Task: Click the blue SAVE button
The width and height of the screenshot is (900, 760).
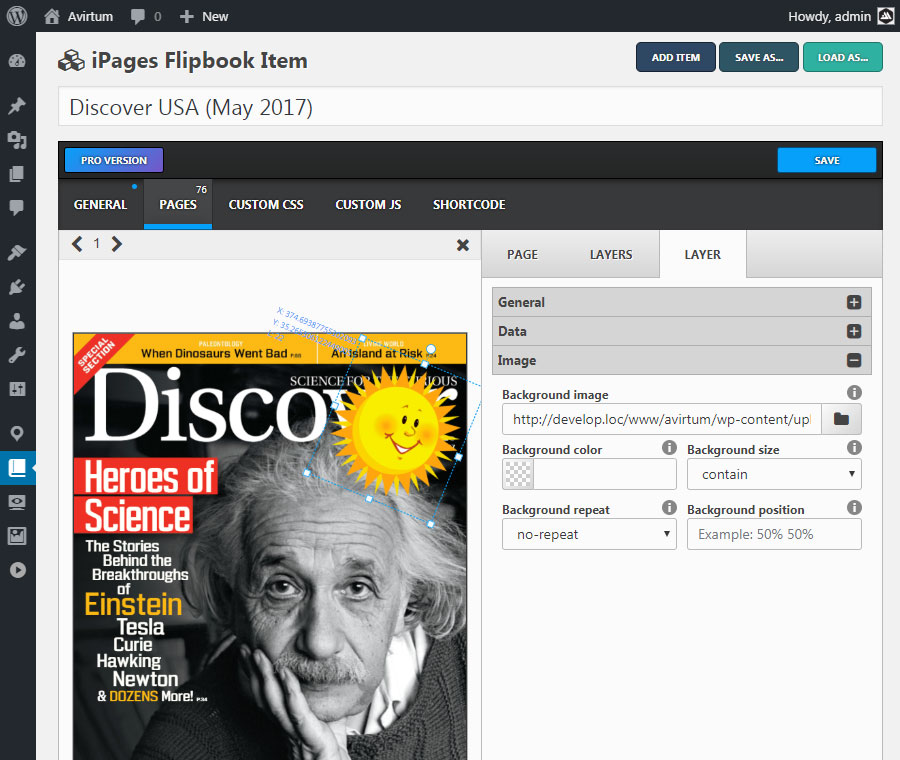Action: click(827, 160)
